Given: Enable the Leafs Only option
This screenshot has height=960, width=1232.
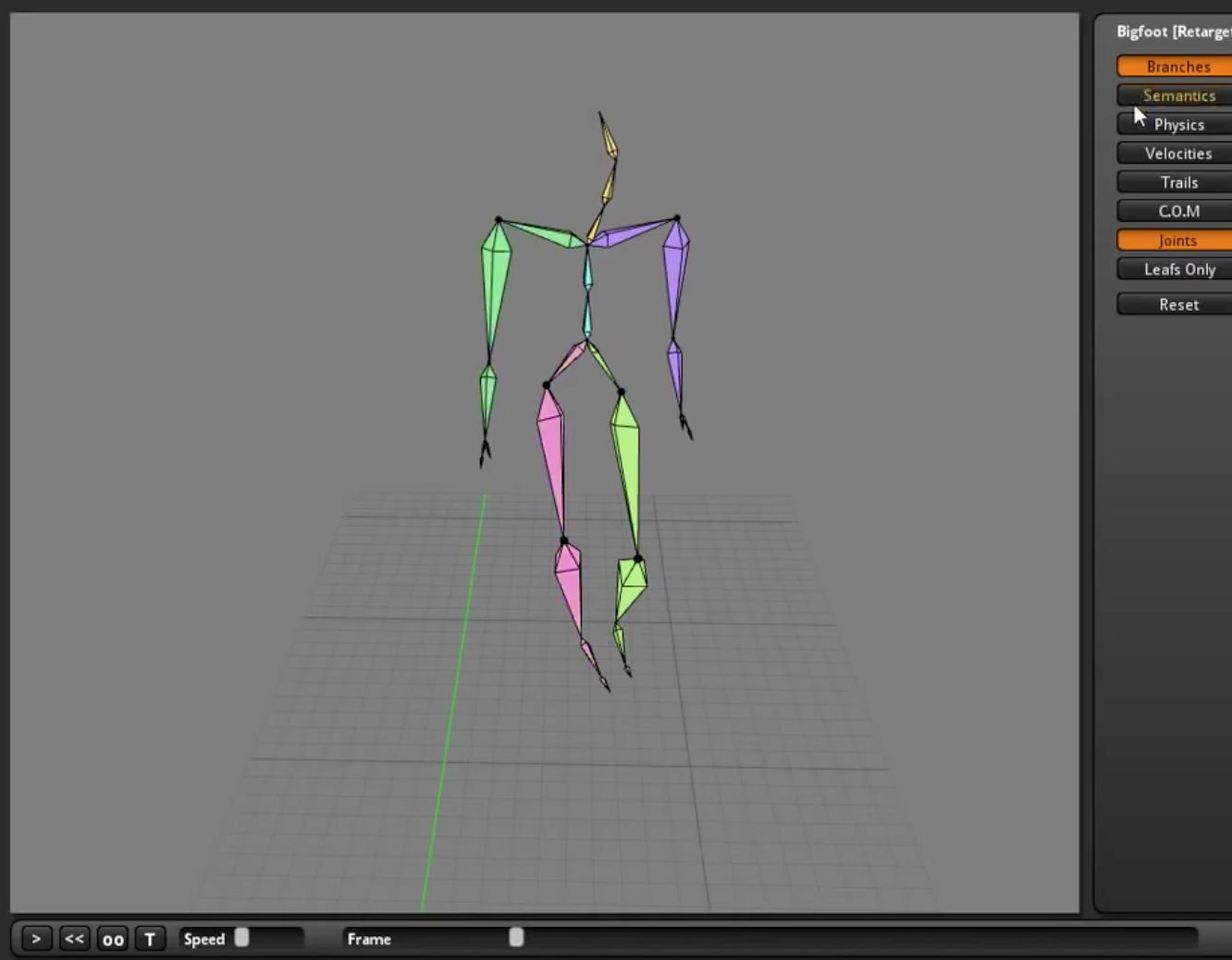Looking at the screenshot, I should (x=1177, y=269).
